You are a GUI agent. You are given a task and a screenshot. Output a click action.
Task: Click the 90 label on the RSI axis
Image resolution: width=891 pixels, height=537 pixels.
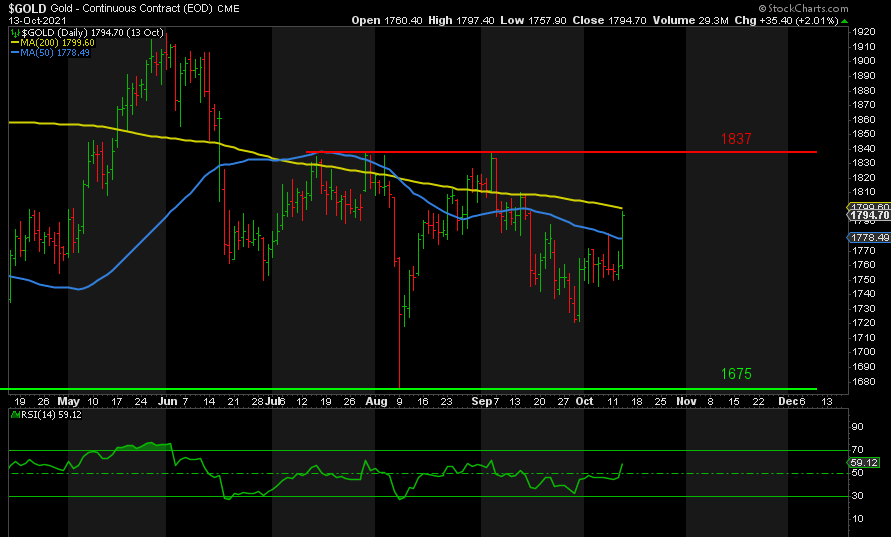[x=857, y=427]
